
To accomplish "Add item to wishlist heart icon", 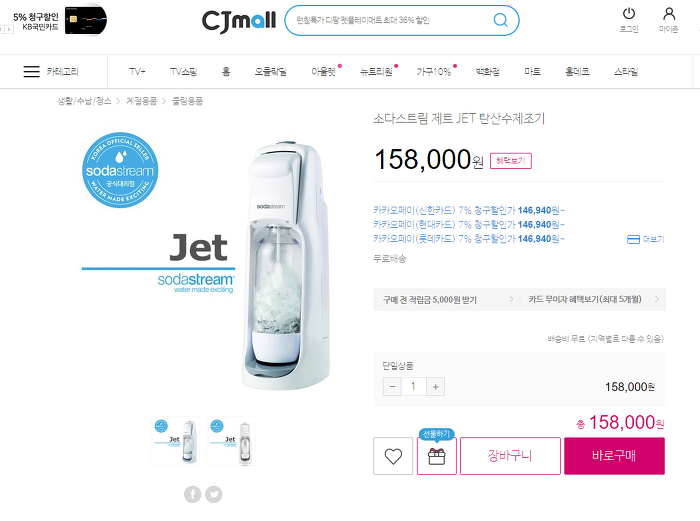I will point(393,456).
